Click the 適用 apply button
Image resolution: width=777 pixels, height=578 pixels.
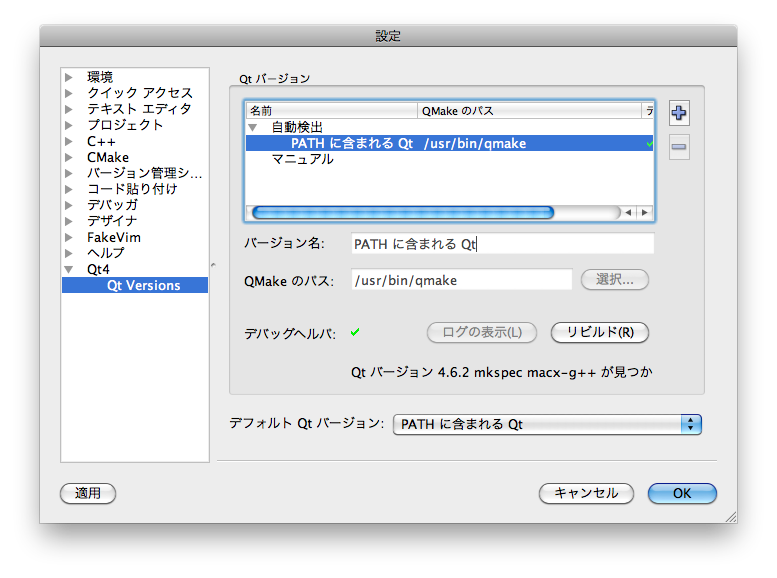coord(88,493)
